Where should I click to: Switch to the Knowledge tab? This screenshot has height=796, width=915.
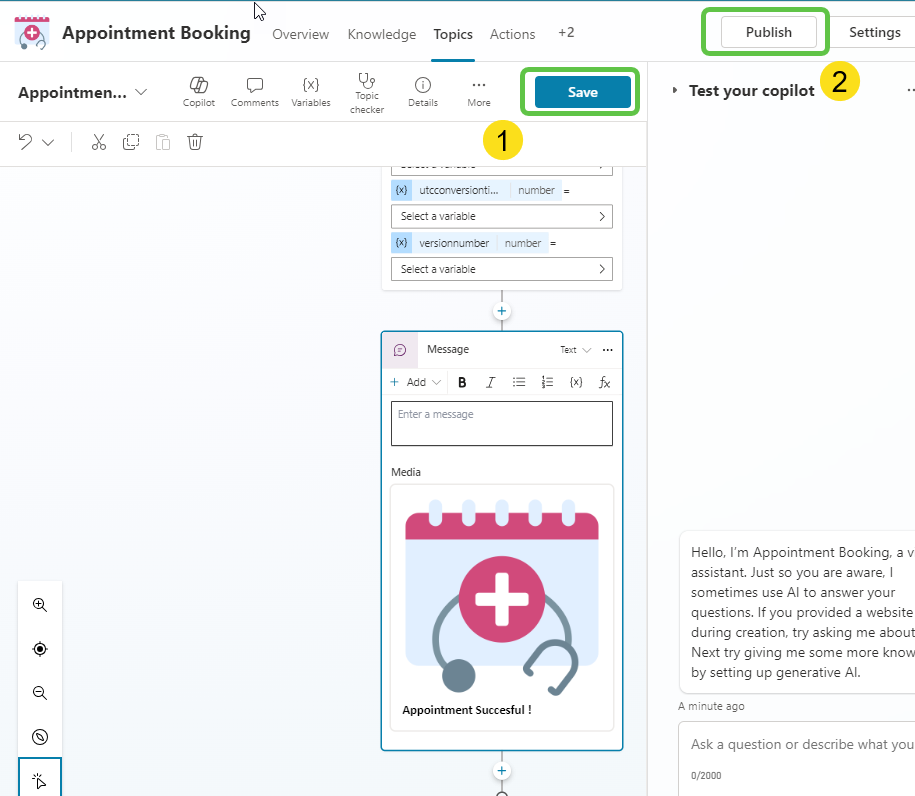381,34
